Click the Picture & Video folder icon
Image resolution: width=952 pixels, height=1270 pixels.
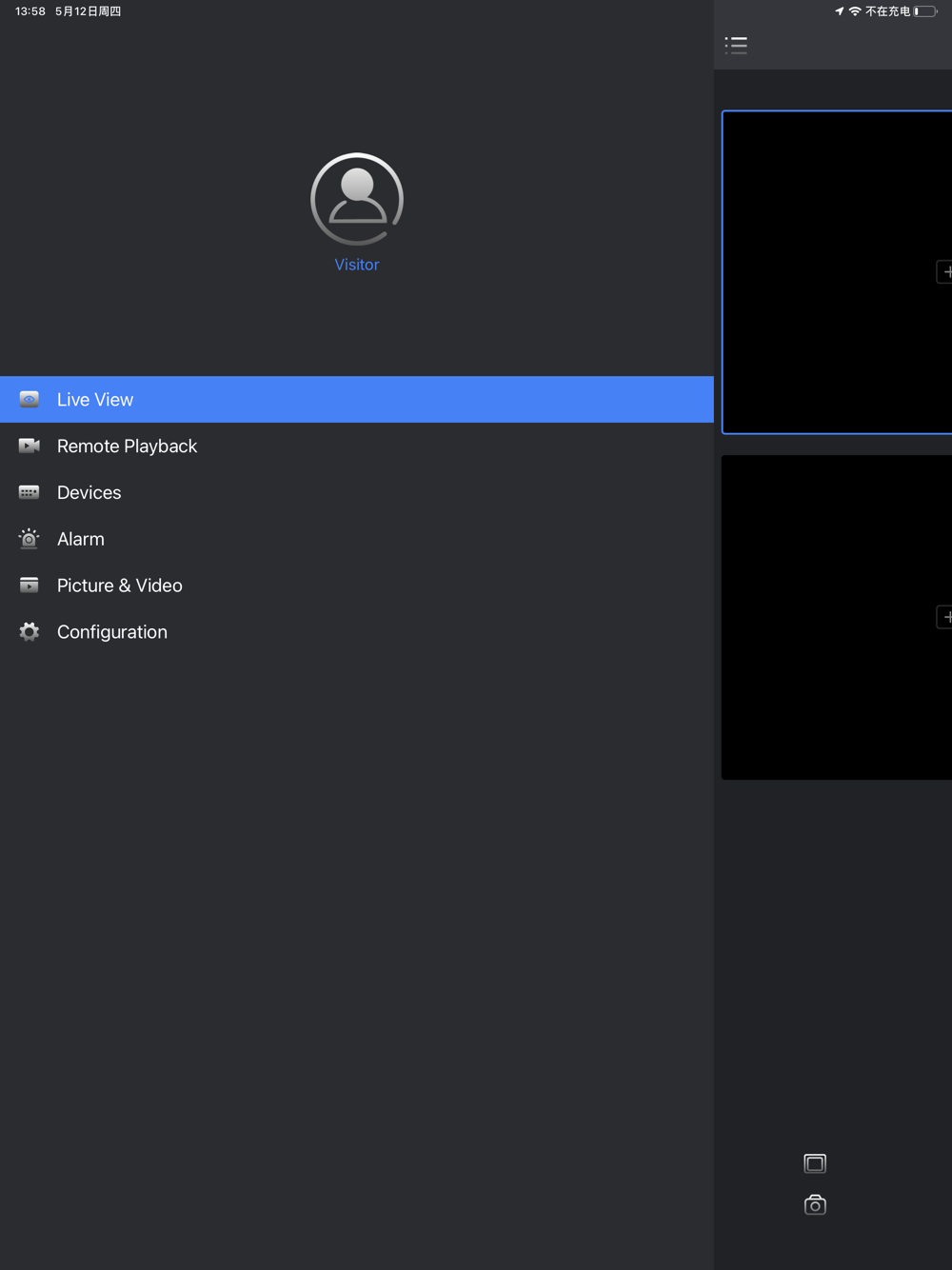tap(30, 585)
